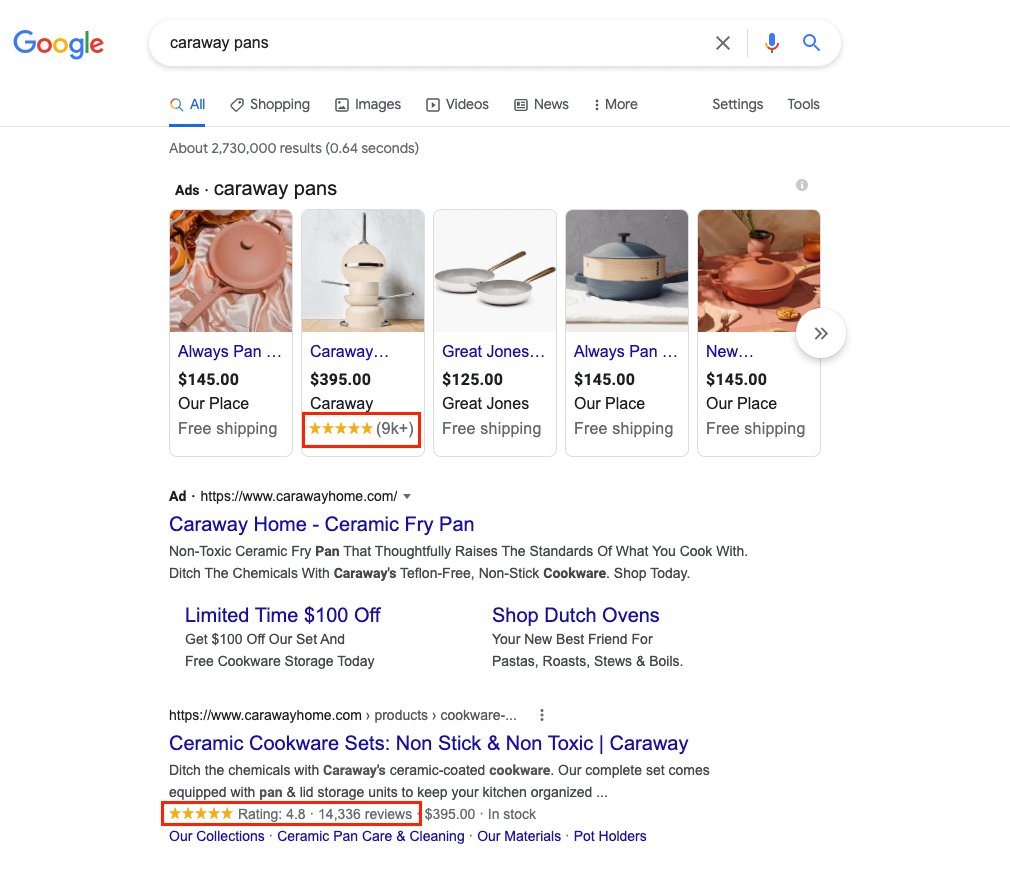
Task: Open the pink Always Pan product image
Action: point(231,271)
